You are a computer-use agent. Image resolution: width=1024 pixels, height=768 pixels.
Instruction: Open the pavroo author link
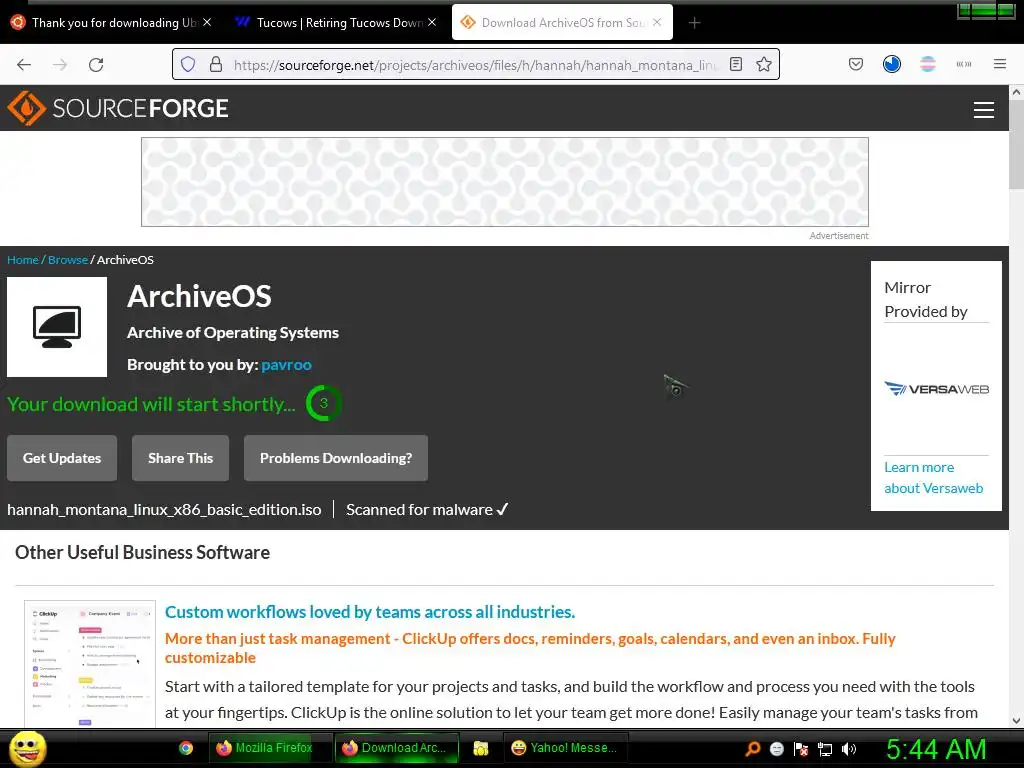point(286,364)
